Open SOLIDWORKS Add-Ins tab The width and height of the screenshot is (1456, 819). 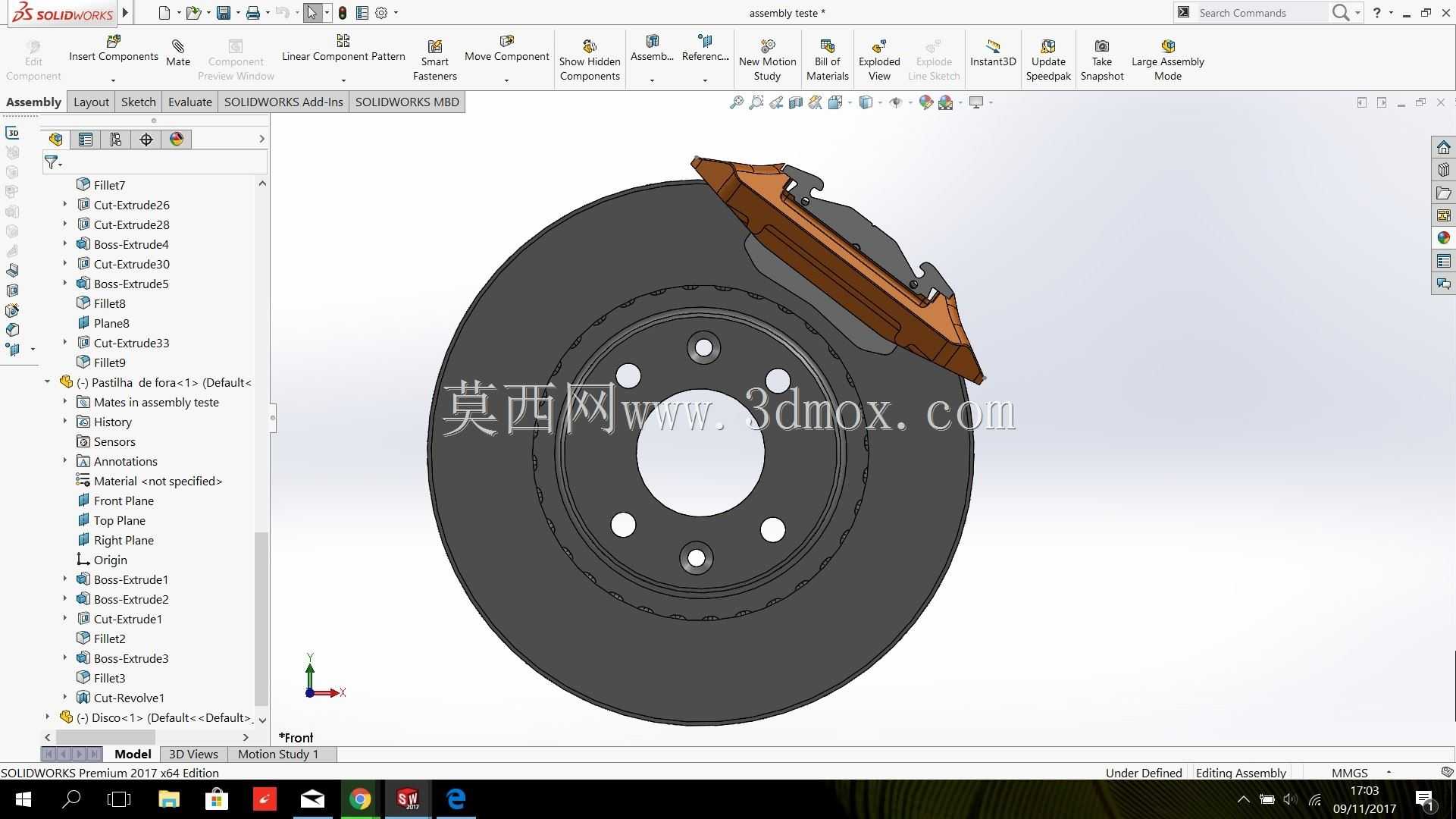coord(283,102)
